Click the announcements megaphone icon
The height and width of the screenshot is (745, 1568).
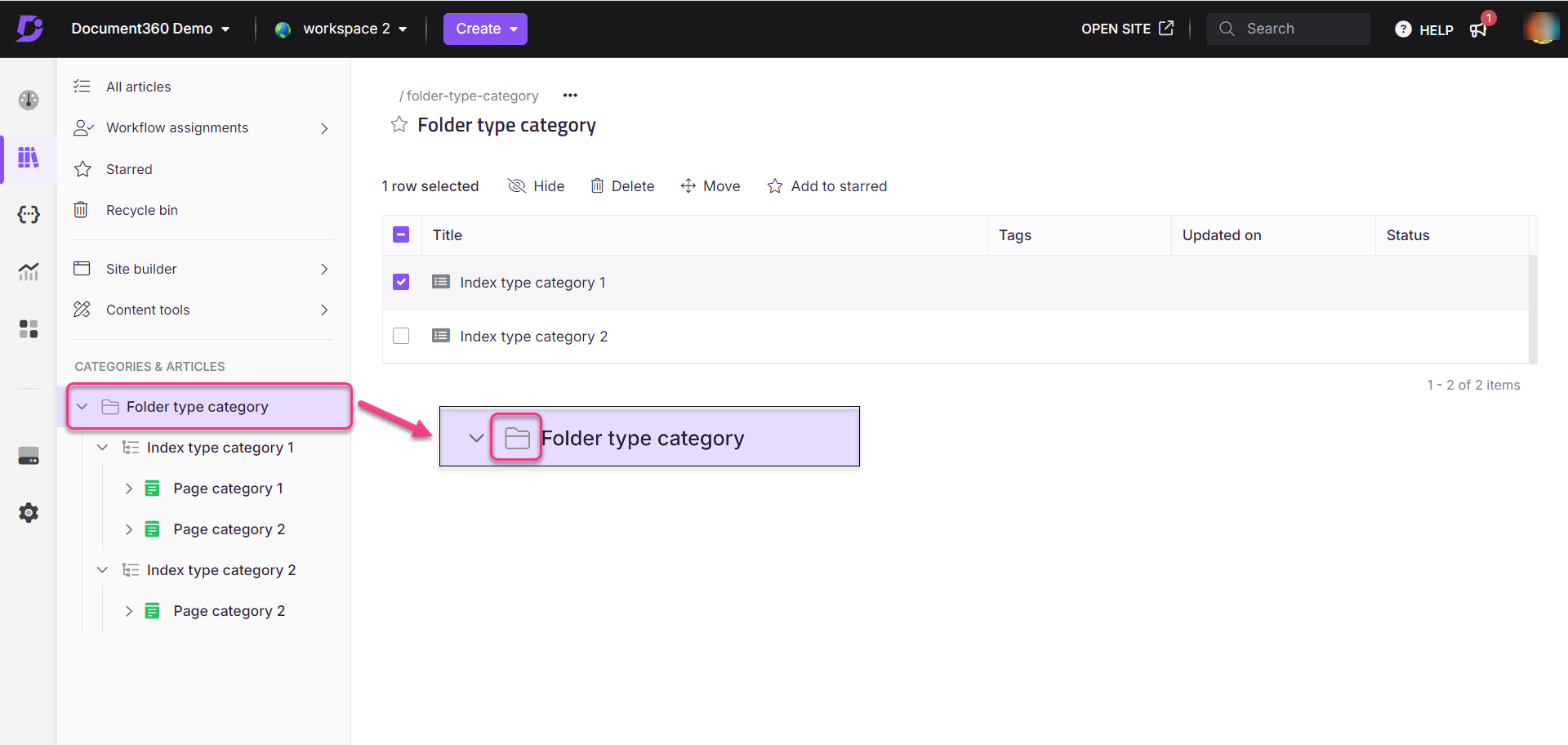tap(1478, 29)
